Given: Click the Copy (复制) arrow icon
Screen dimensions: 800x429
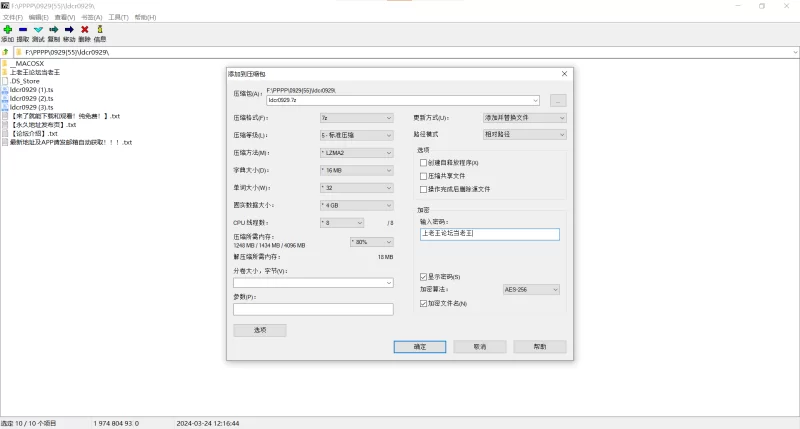Looking at the screenshot, I should pyautogui.click(x=53, y=30).
